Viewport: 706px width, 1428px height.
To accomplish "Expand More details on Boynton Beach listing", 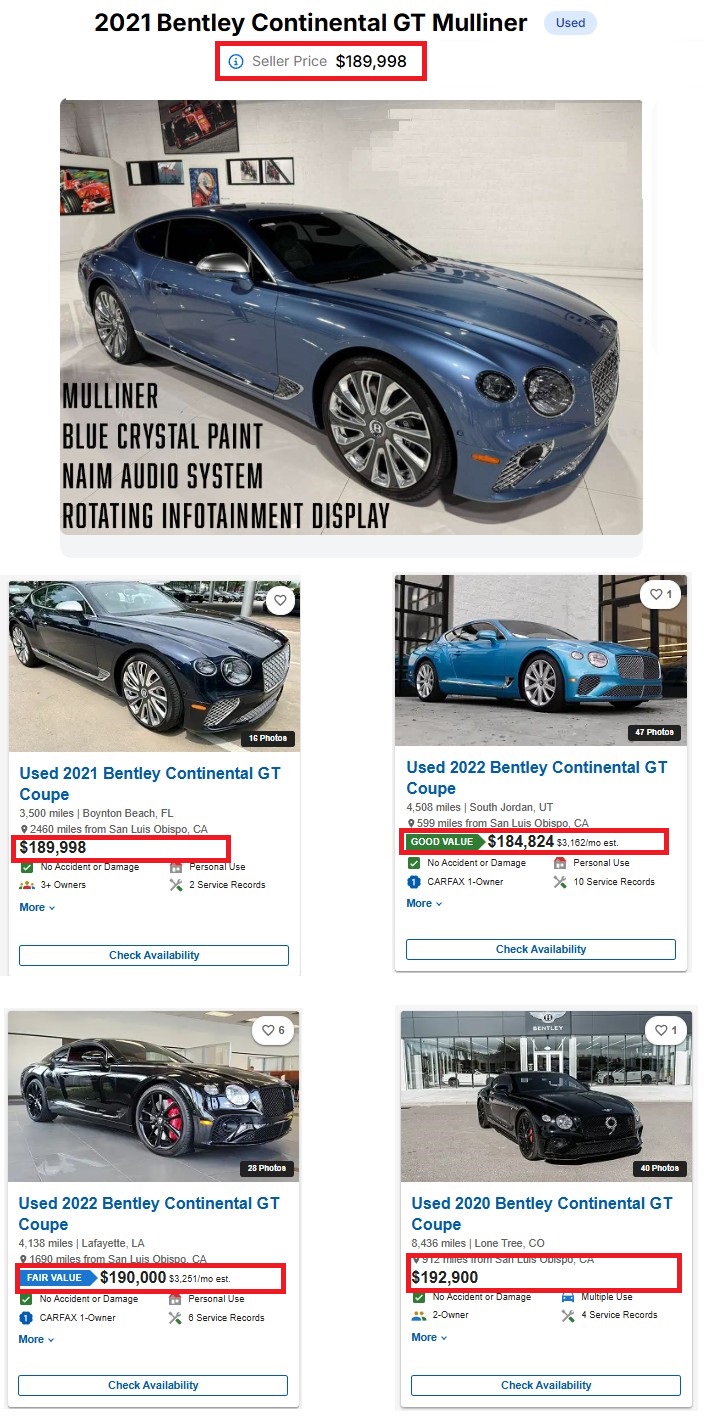I will point(37,907).
